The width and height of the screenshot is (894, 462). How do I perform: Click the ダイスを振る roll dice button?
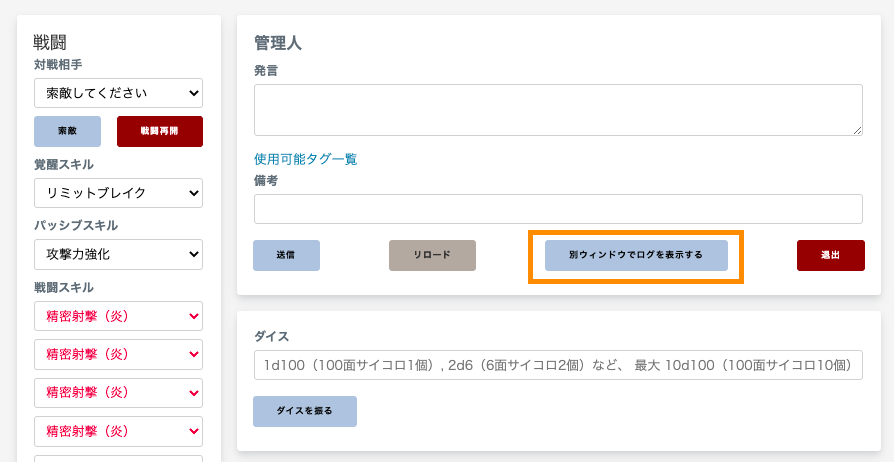point(305,411)
